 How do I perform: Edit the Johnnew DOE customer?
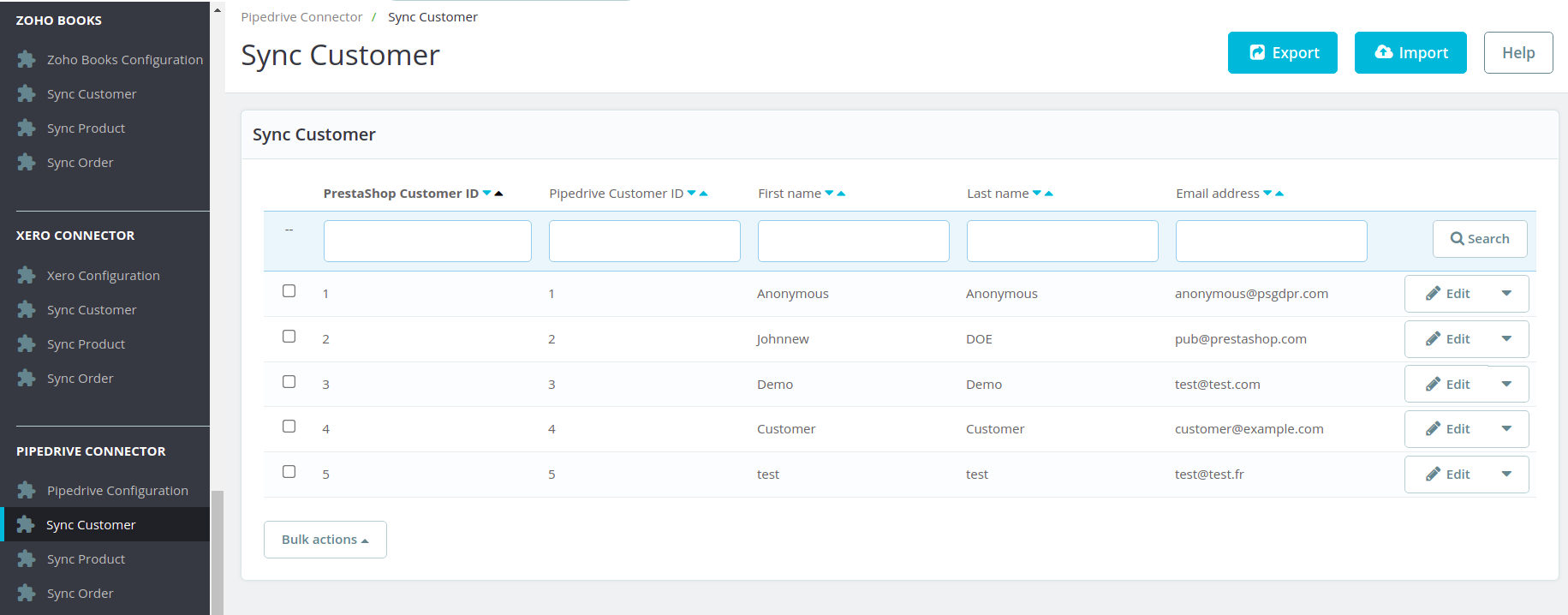point(1447,339)
